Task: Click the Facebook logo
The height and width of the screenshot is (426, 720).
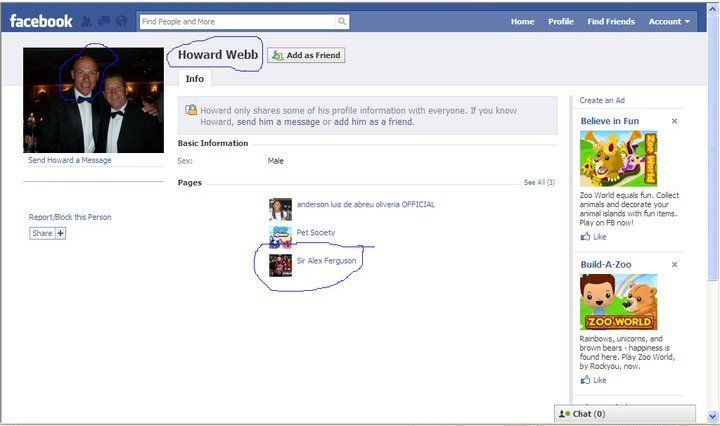Action: pos(41,21)
